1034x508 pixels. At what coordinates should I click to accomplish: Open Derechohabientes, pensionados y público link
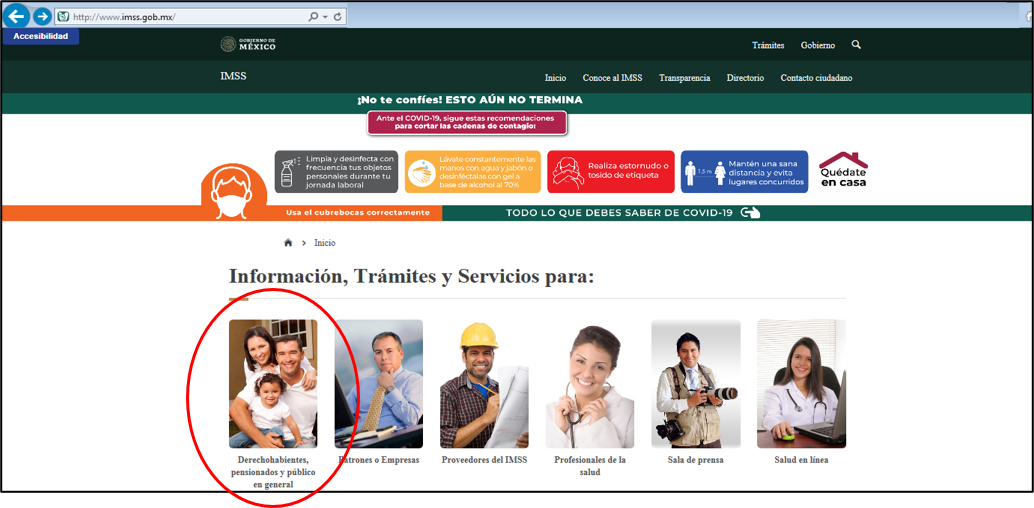point(273,472)
